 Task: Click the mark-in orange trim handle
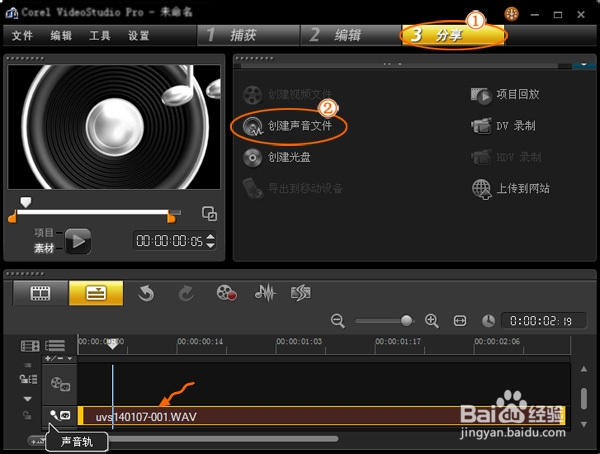[x=13, y=216]
